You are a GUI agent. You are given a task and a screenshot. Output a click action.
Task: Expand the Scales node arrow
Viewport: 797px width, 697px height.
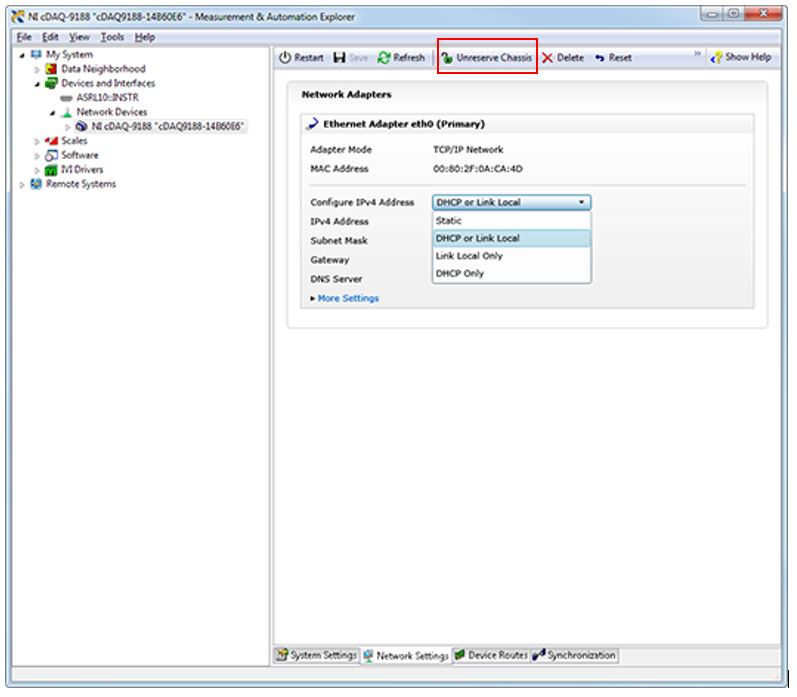pyautogui.click(x=37, y=141)
